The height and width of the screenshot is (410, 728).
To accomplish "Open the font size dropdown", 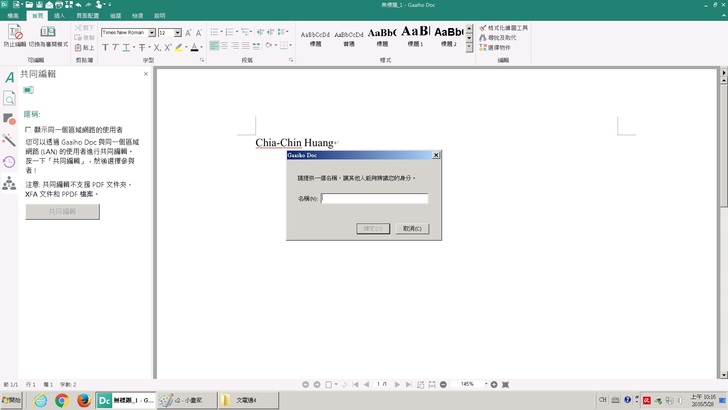I will tap(178, 33).
